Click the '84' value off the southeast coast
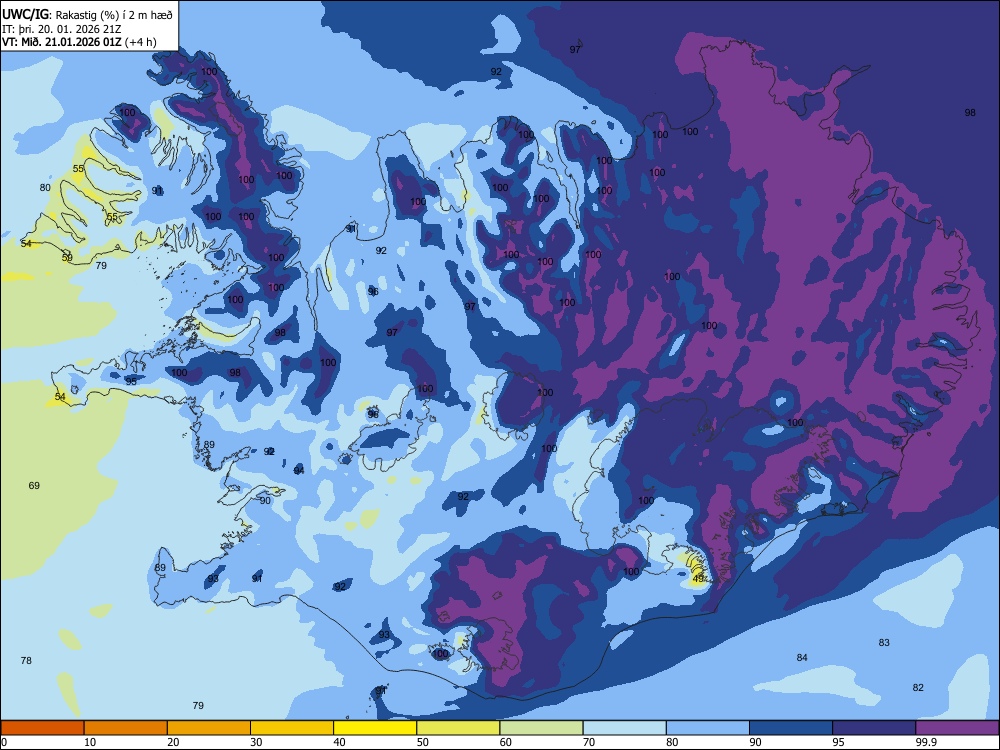1000x750 pixels. click(802, 657)
